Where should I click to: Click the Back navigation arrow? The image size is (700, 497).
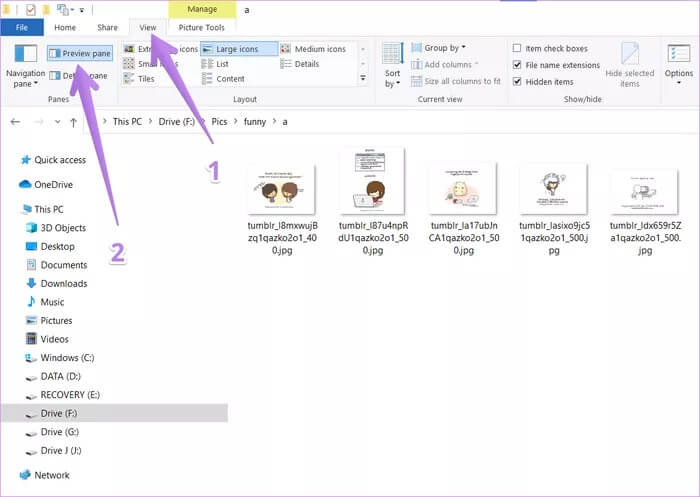[15, 121]
